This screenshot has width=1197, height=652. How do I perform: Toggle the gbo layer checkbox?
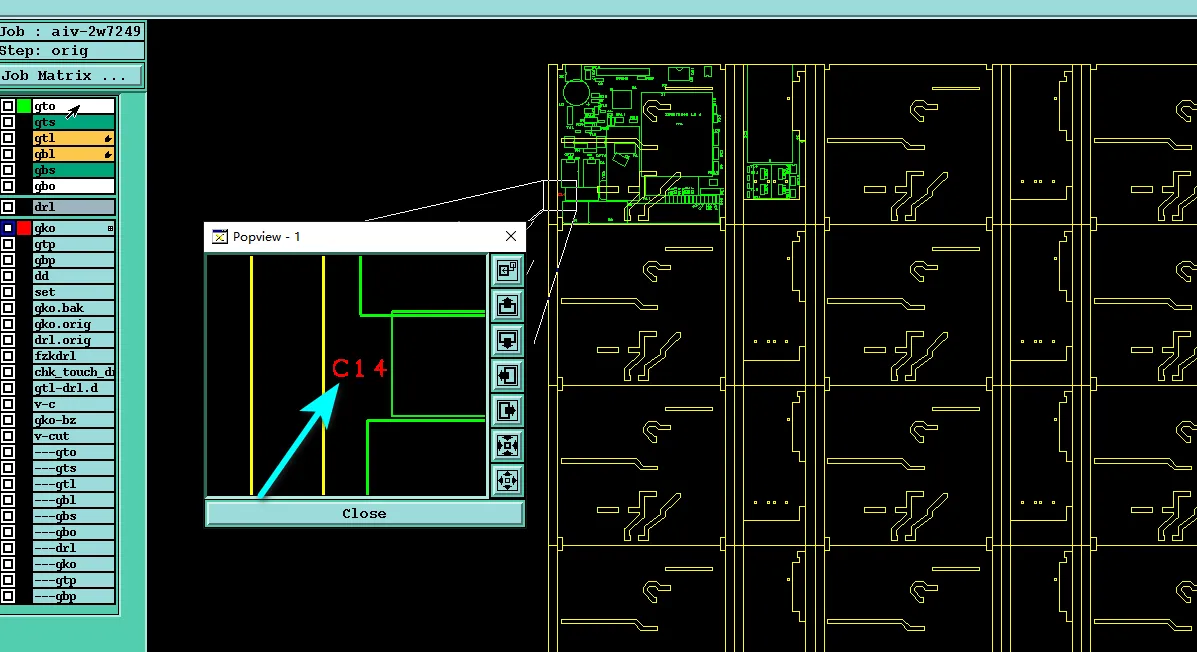[x=8, y=186]
